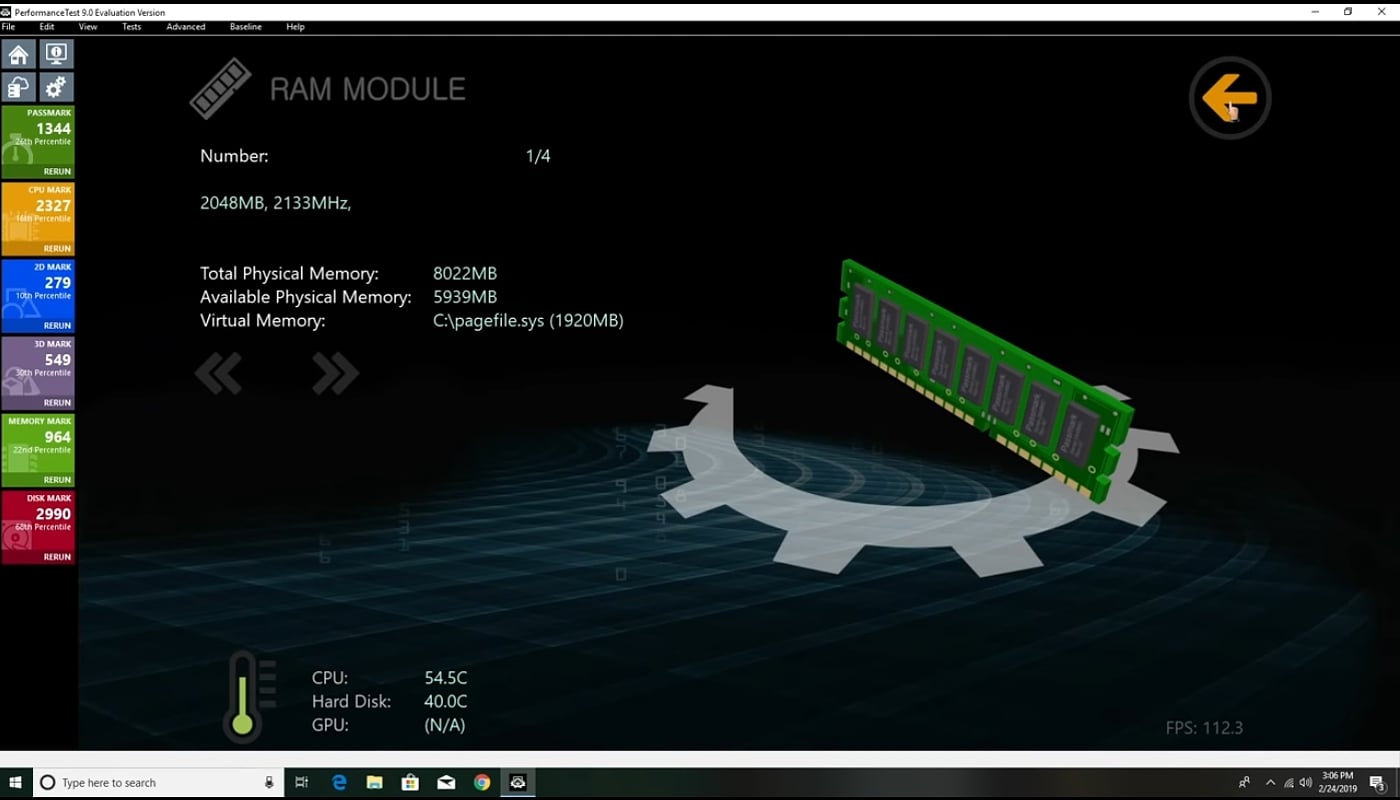Open the cloud baseline manager icon
The width and height of the screenshot is (1400, 800).
(x=19, y=86)
